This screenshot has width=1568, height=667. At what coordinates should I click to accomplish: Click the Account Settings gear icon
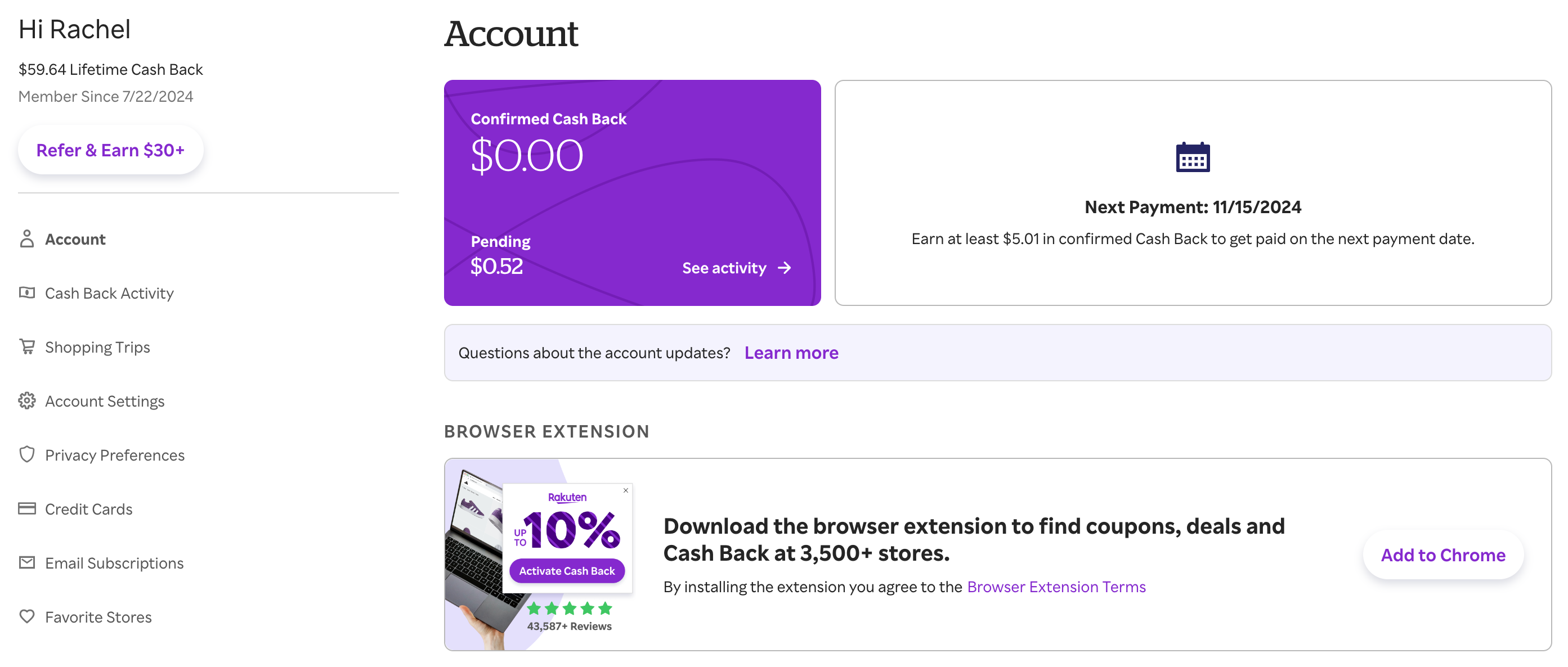[x=27, y=400]
